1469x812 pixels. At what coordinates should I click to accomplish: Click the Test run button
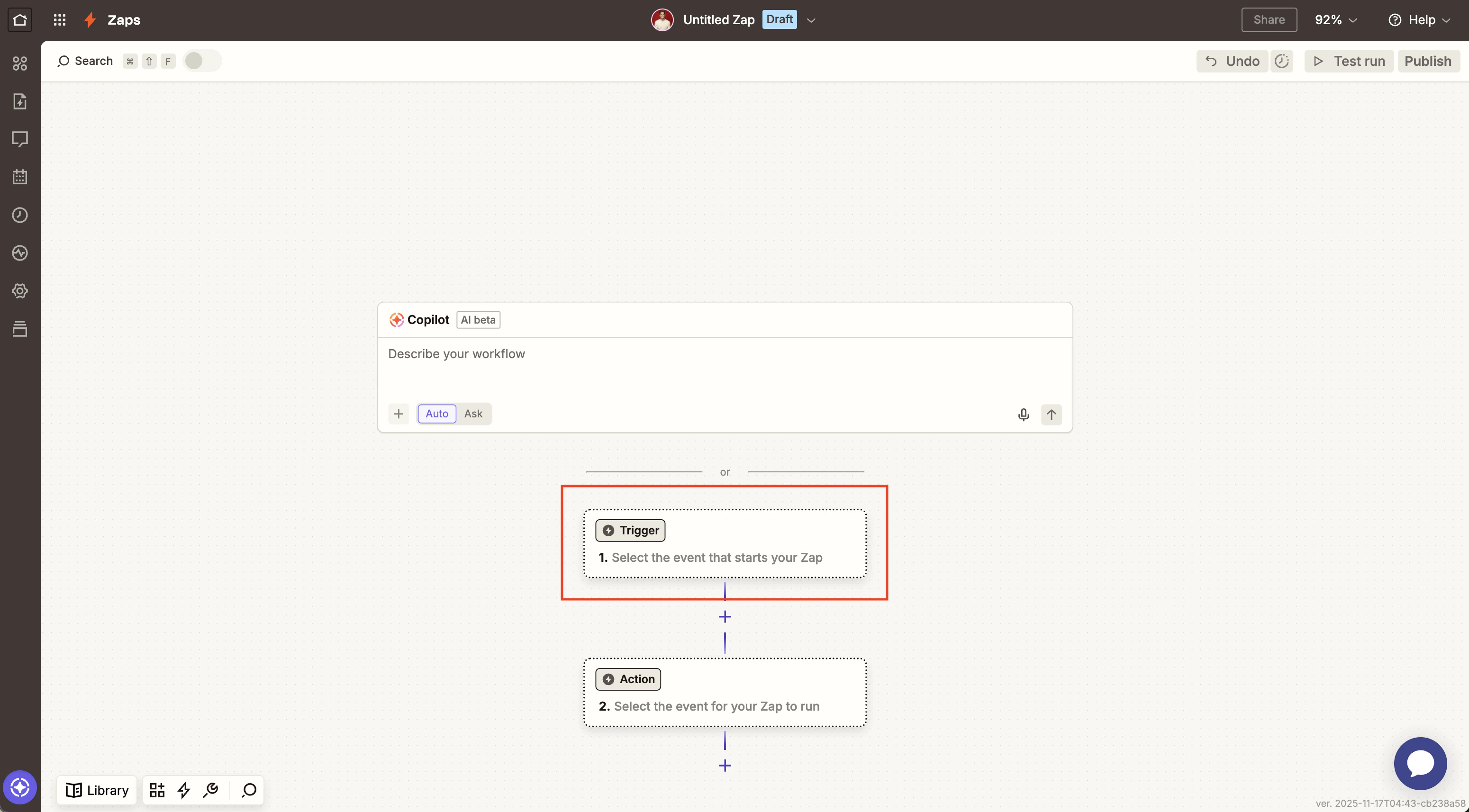pos(1349,61)
